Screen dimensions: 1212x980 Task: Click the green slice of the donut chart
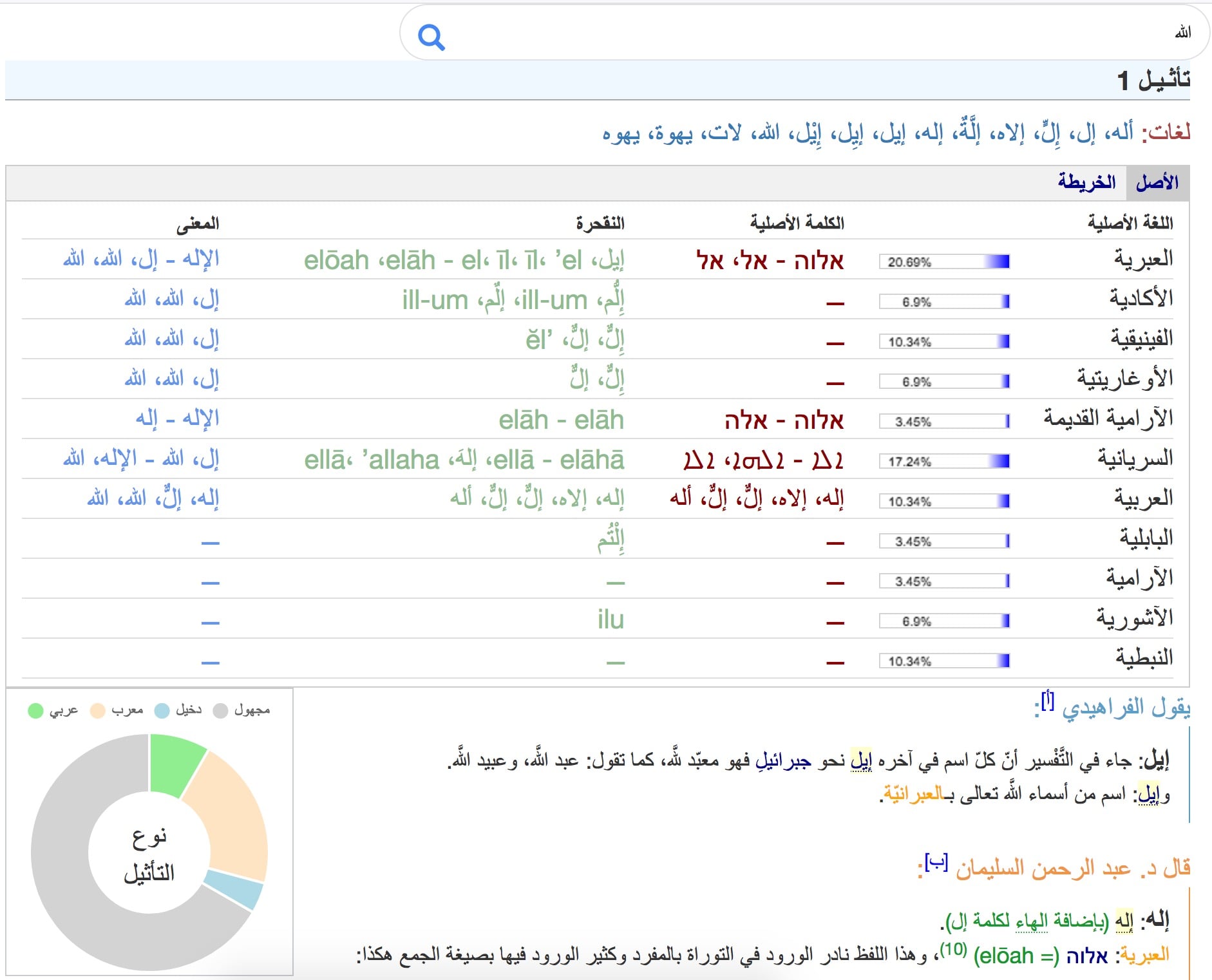(x=174, y=762)
